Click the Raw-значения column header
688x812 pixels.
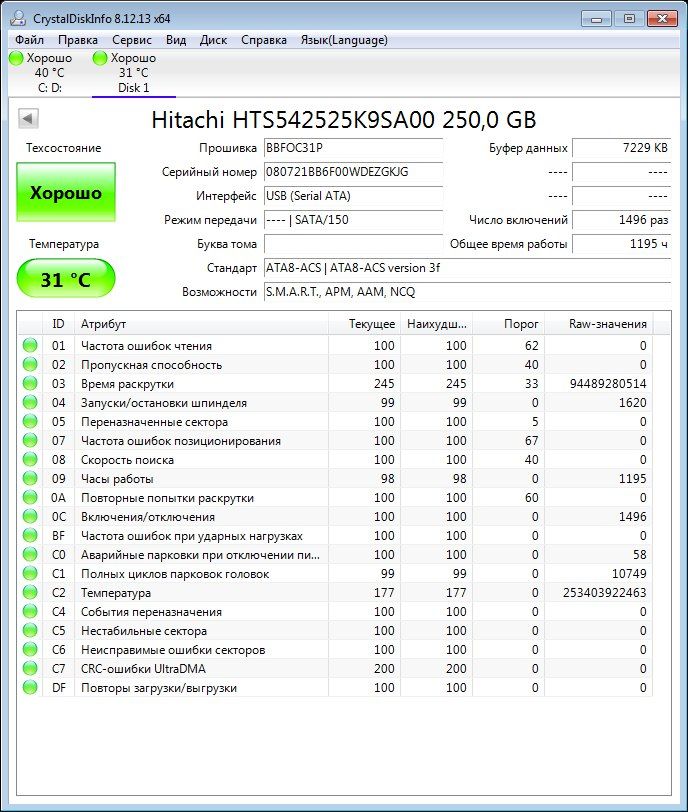point(598,324)
